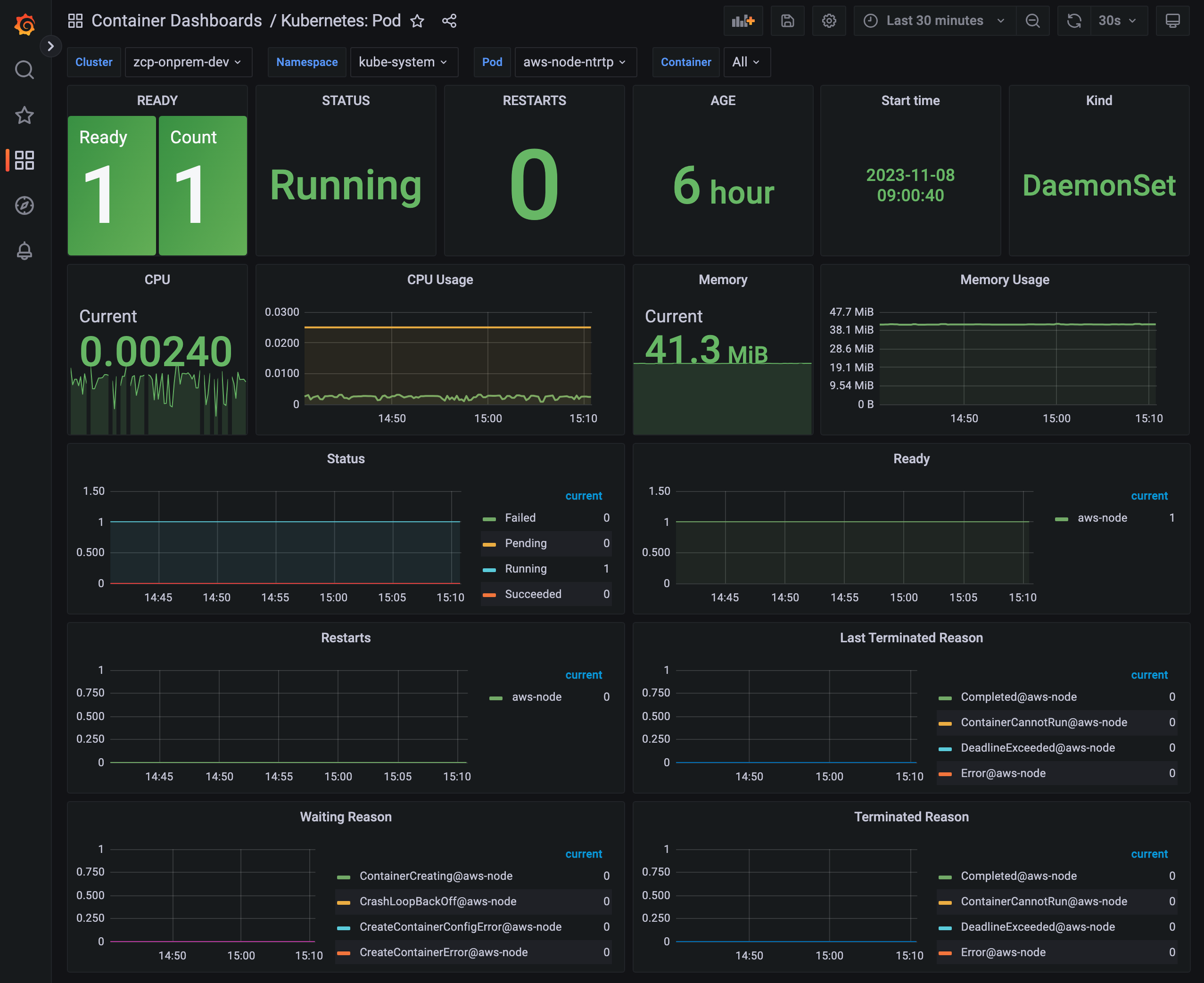Open Starred dashboards from sidebar

(x=25, y=115)
